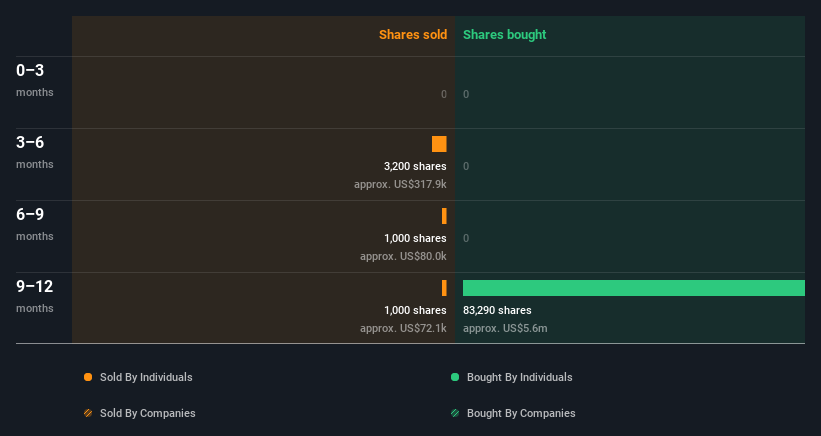Click the 1,000 shares label in 9–12 months row
The width and height of the screenshot is (821, 436).
[415, 310]
